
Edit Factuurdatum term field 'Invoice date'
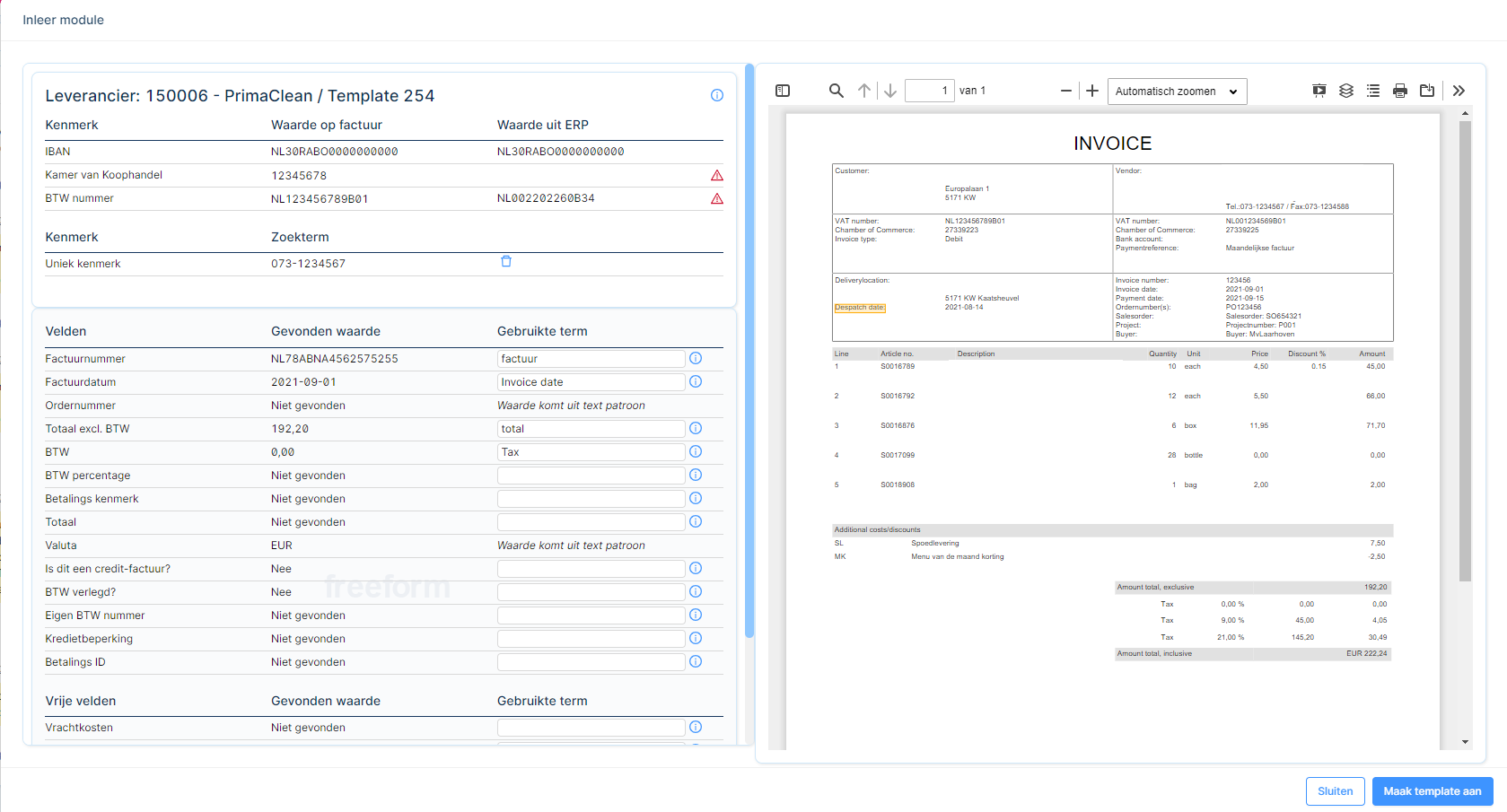click(591, 382)
